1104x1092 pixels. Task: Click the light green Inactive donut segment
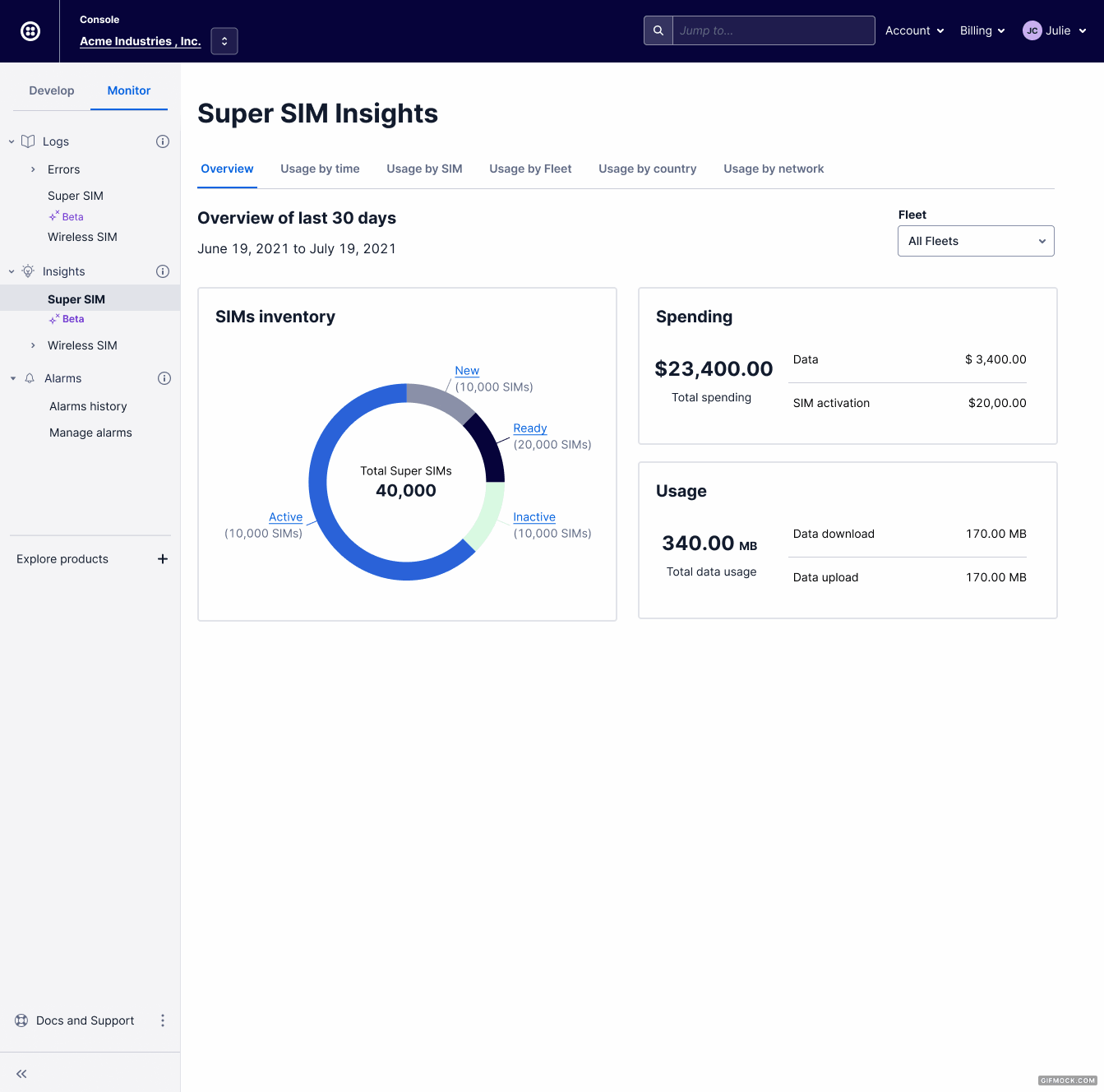[x=487, y=514]
